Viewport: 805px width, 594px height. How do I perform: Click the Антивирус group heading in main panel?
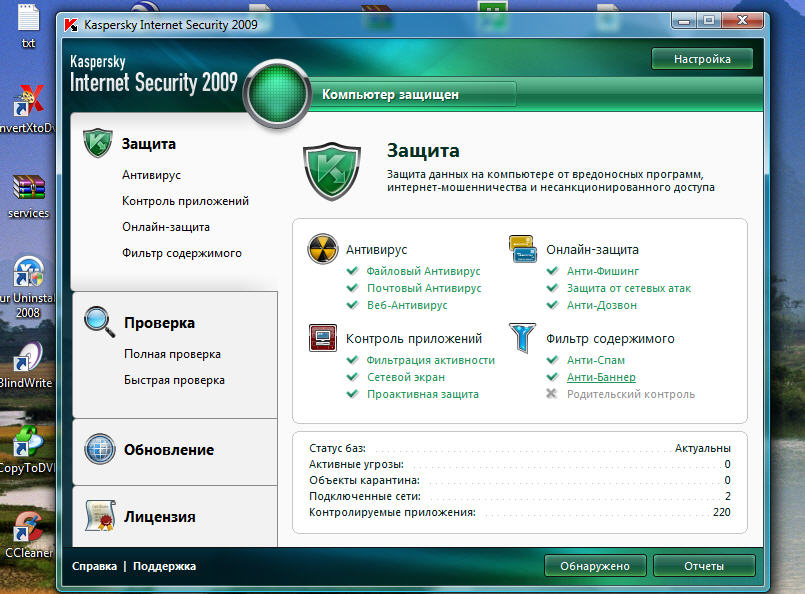(x=376, y=250)
